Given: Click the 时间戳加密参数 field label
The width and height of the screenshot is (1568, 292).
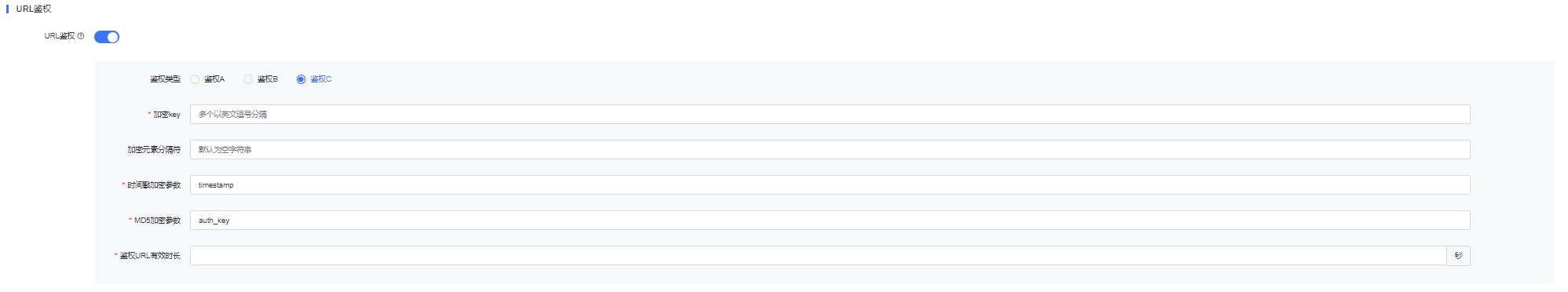Looking at the screenshot, I should tap(154, 185).
